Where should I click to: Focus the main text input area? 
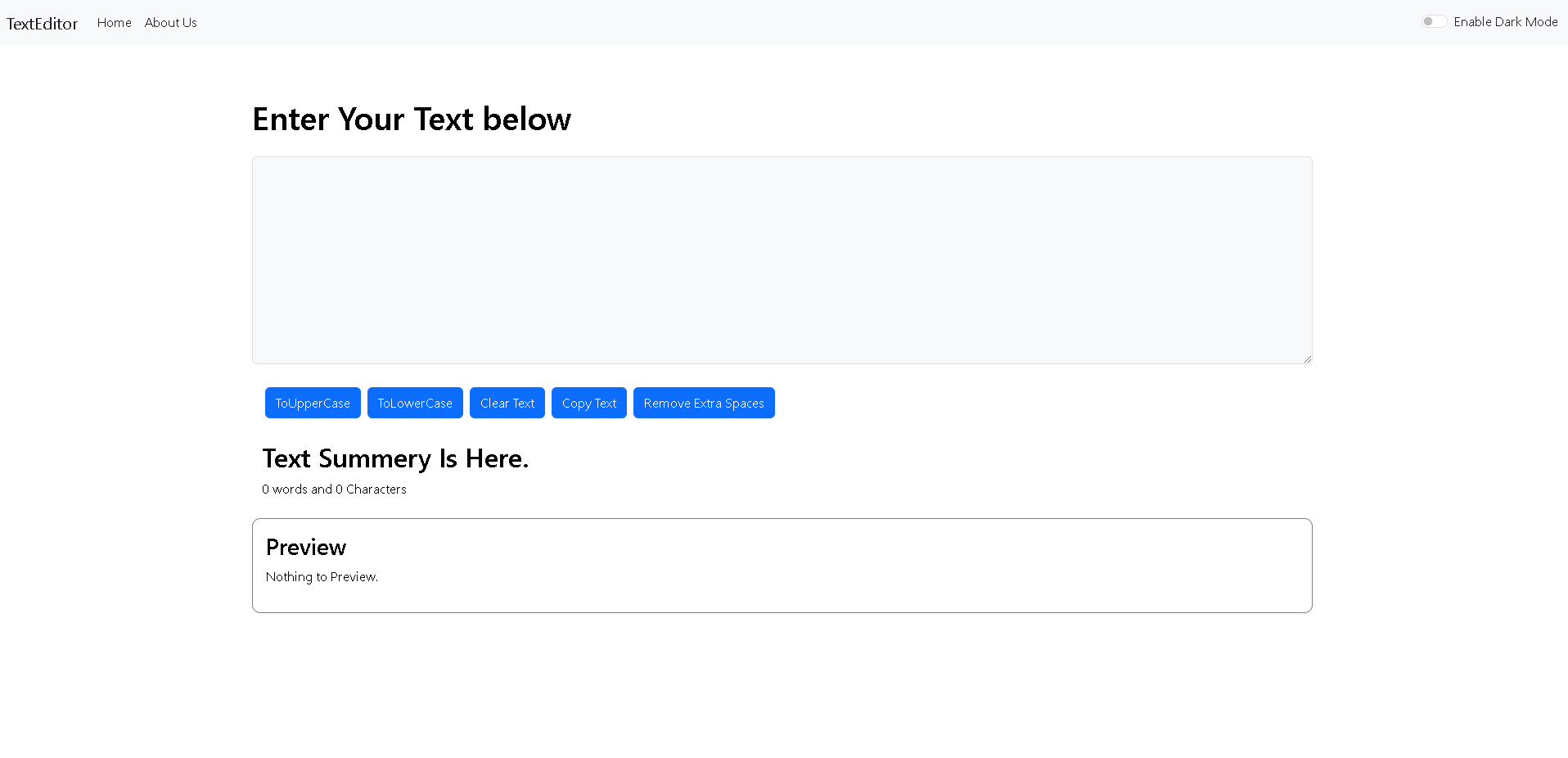click(x=782, y=259)
